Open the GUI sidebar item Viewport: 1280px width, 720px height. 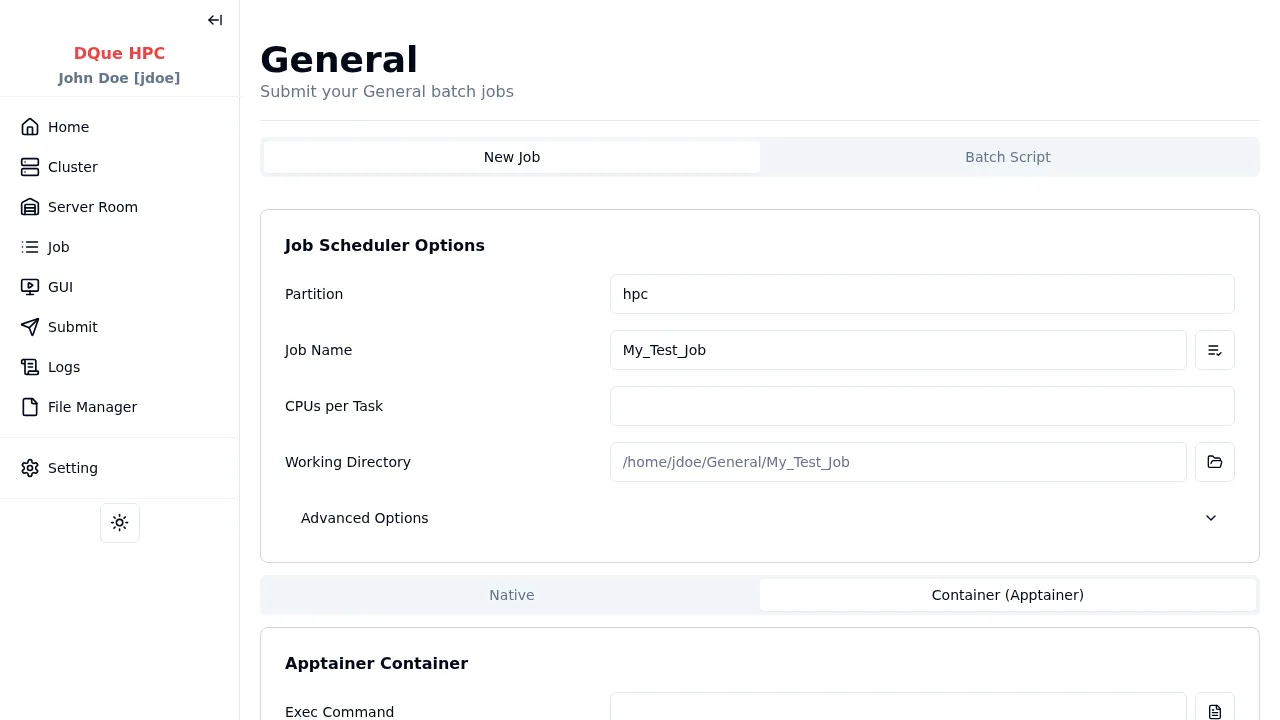(60, 287)
